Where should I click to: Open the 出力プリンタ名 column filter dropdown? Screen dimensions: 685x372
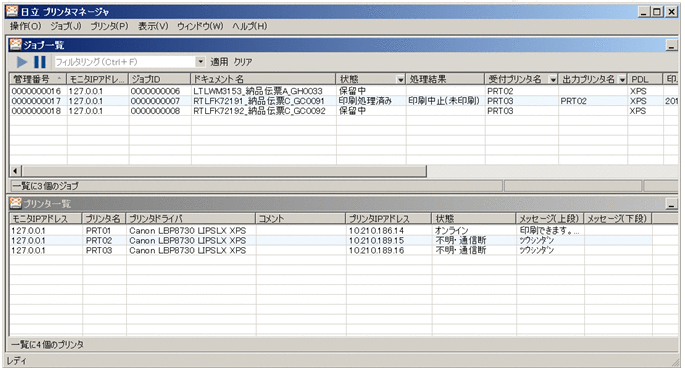click(x=622, y=79)
